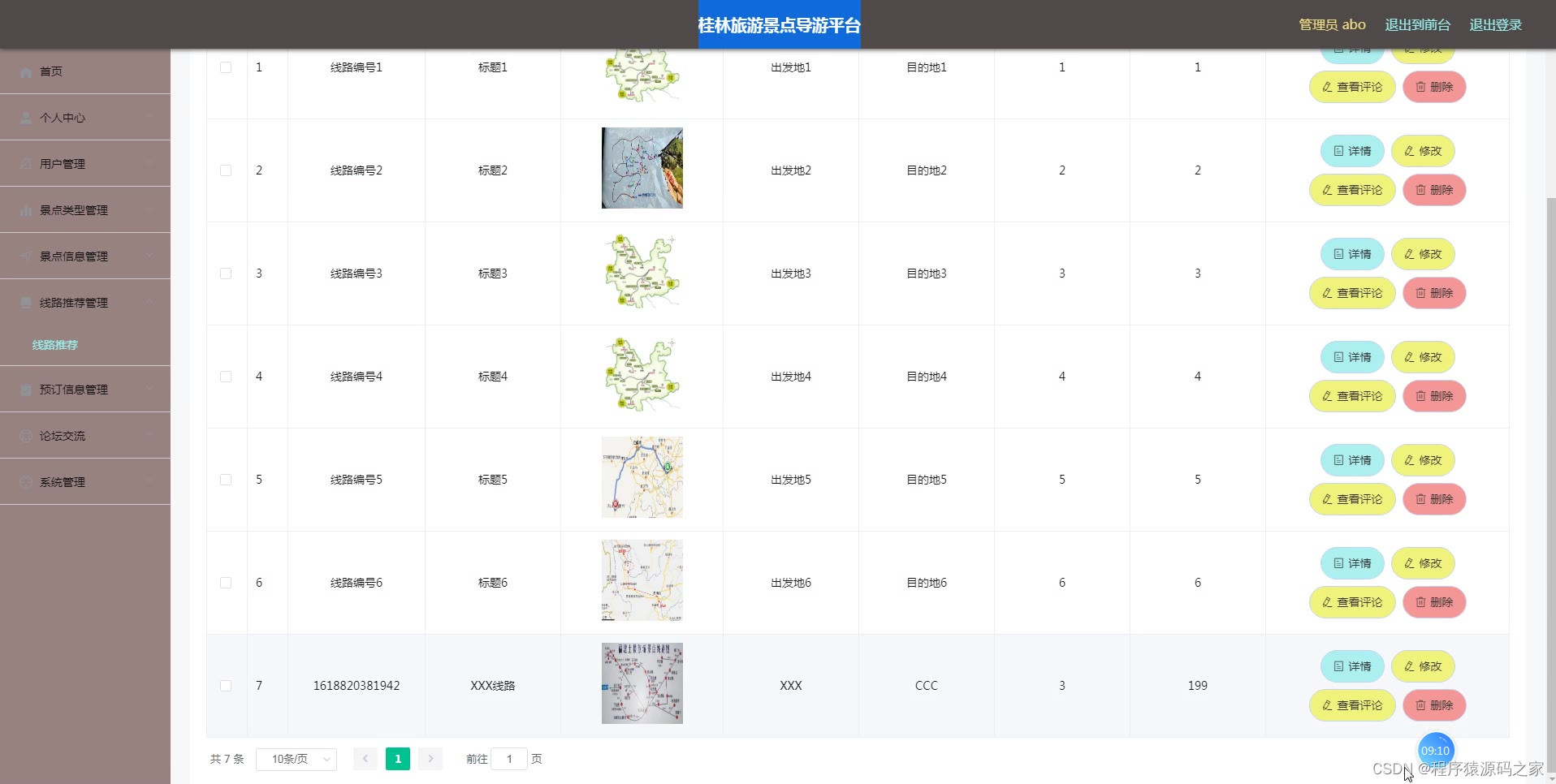Click 修改 edit button for XXX线路
Viewport: 1556px width, 784px height.
(x=1423, y=666)
